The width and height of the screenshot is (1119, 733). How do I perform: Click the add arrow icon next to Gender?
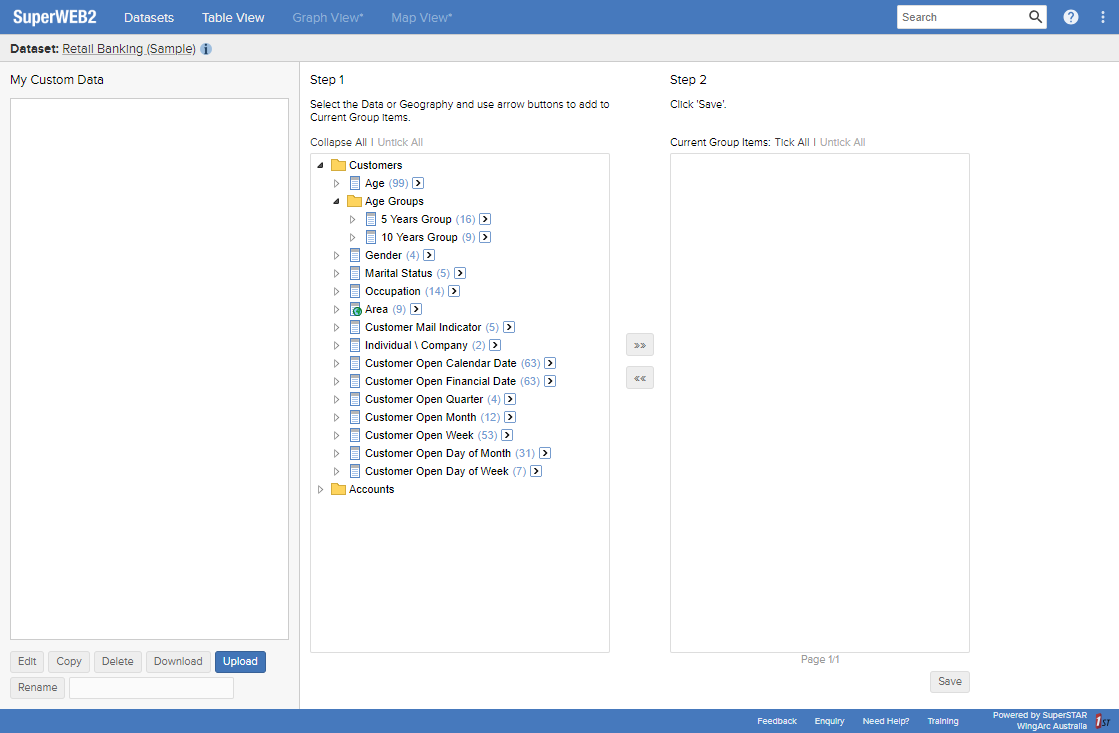(428, 255)
